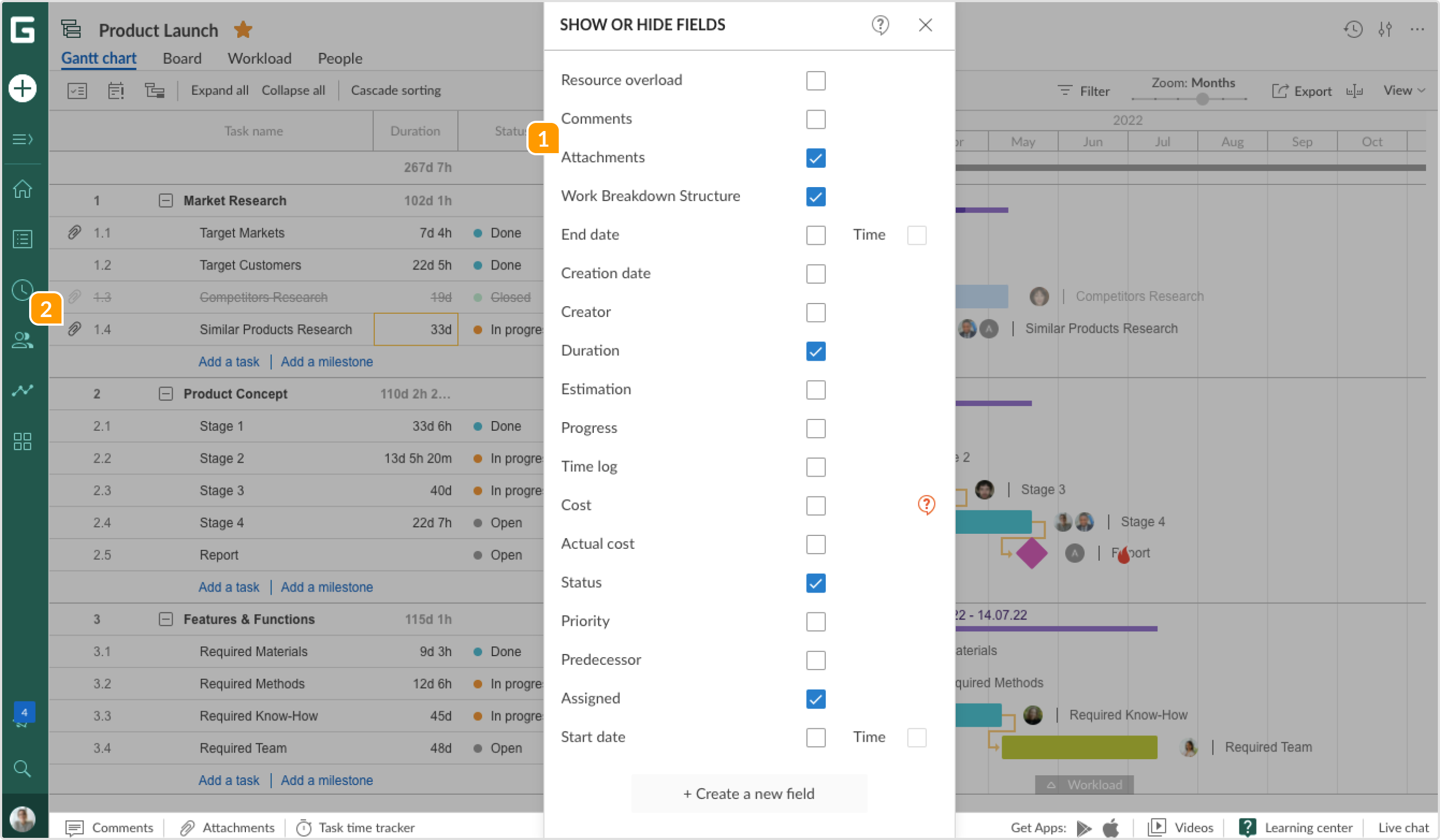The height and width of the screenshot is (840, 1440).
Task: Click the green plus icon to create new
Action: [22, 88]
